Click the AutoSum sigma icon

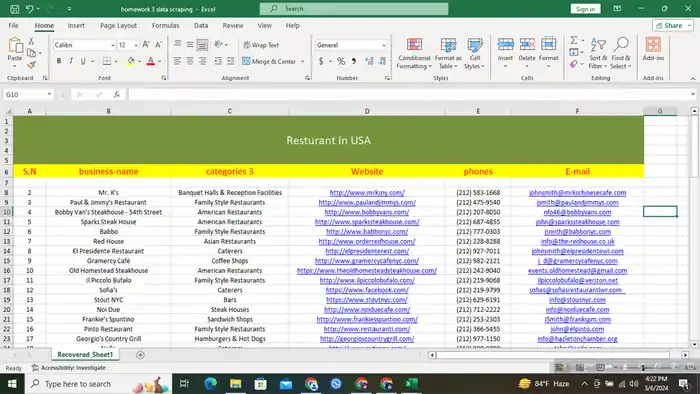(574, 41)
